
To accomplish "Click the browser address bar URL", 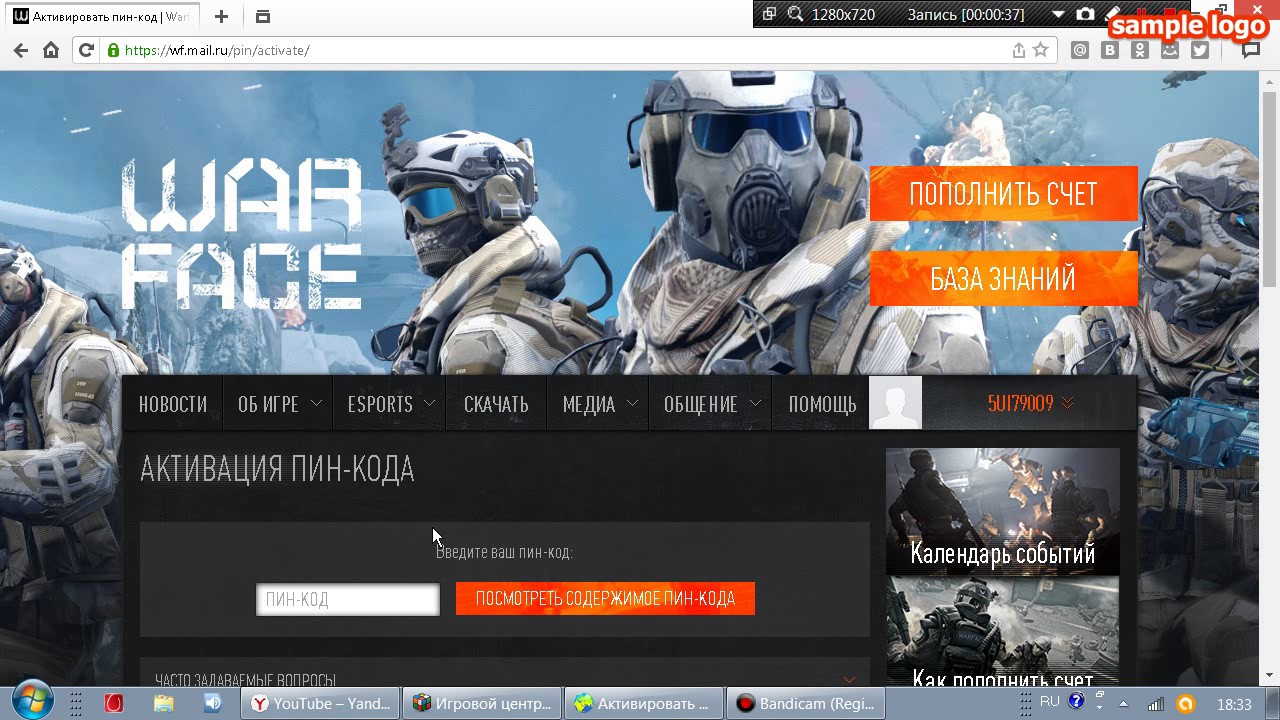I will click(x=217, y=50).
